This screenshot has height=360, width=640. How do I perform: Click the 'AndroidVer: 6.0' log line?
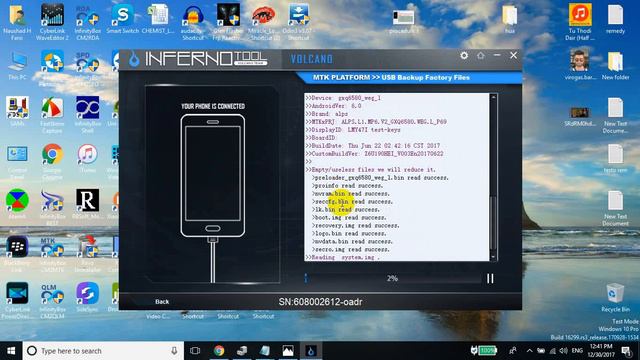click(x=333, y=106)
